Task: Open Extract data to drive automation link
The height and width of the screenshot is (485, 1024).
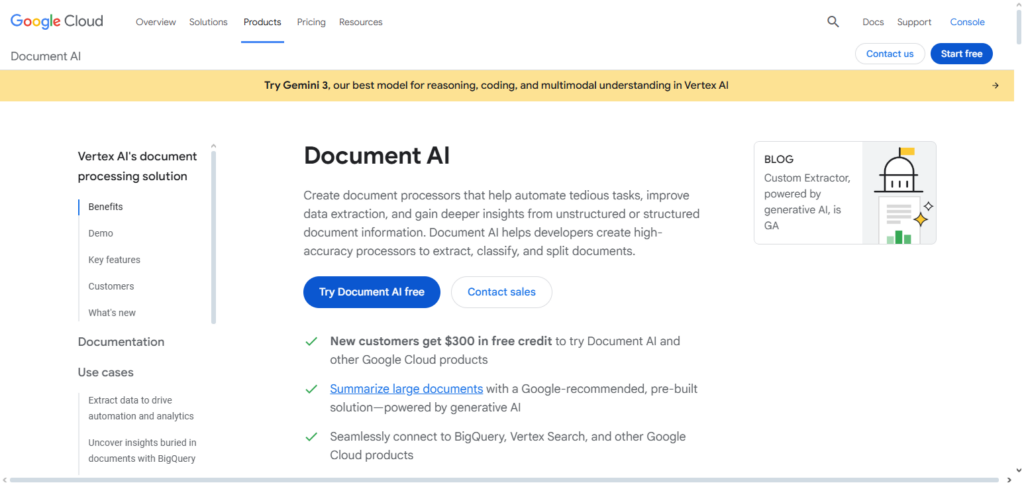Action: pyautogui.click(x=141, y=408)
